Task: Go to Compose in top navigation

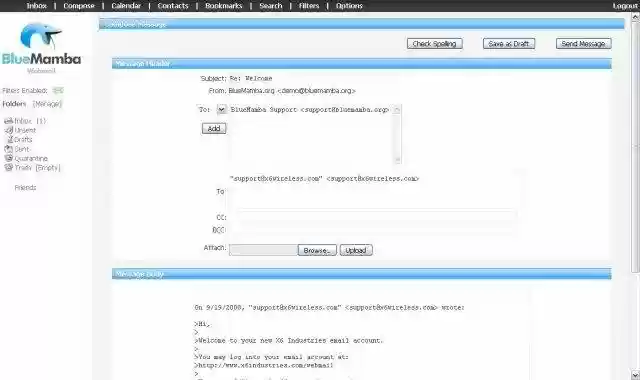Action: 79,6
